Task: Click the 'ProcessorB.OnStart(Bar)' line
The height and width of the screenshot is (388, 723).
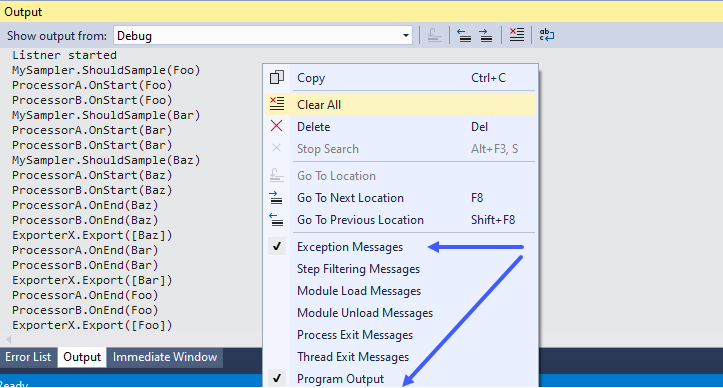Action: (92, 145)
